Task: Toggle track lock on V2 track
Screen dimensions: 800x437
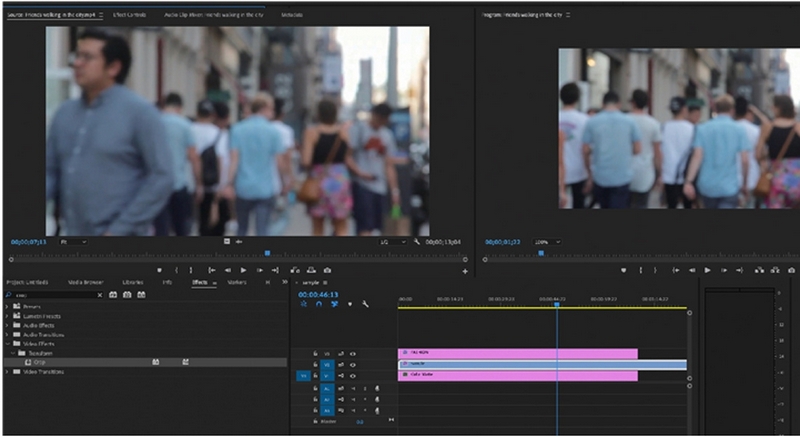Action: 316,365
